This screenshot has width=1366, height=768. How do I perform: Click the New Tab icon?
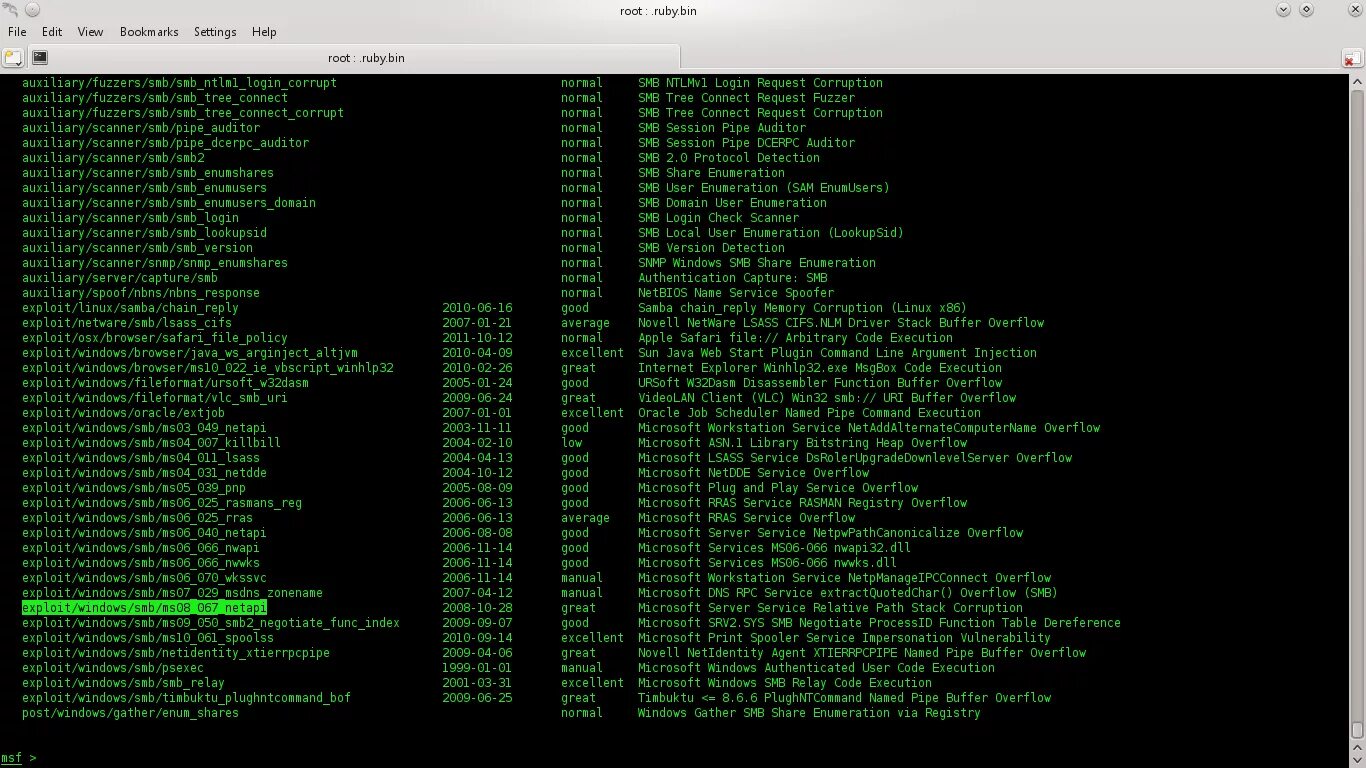[13, 58]
